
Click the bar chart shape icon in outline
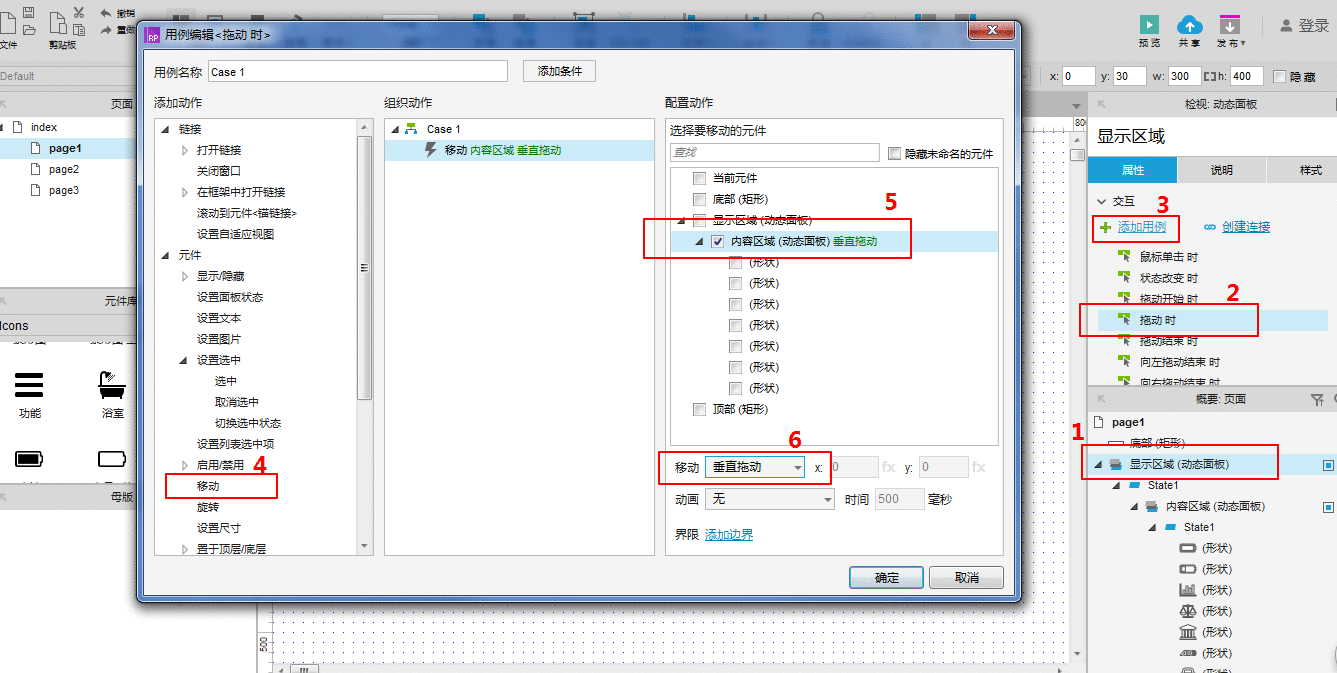[1188, 590]
